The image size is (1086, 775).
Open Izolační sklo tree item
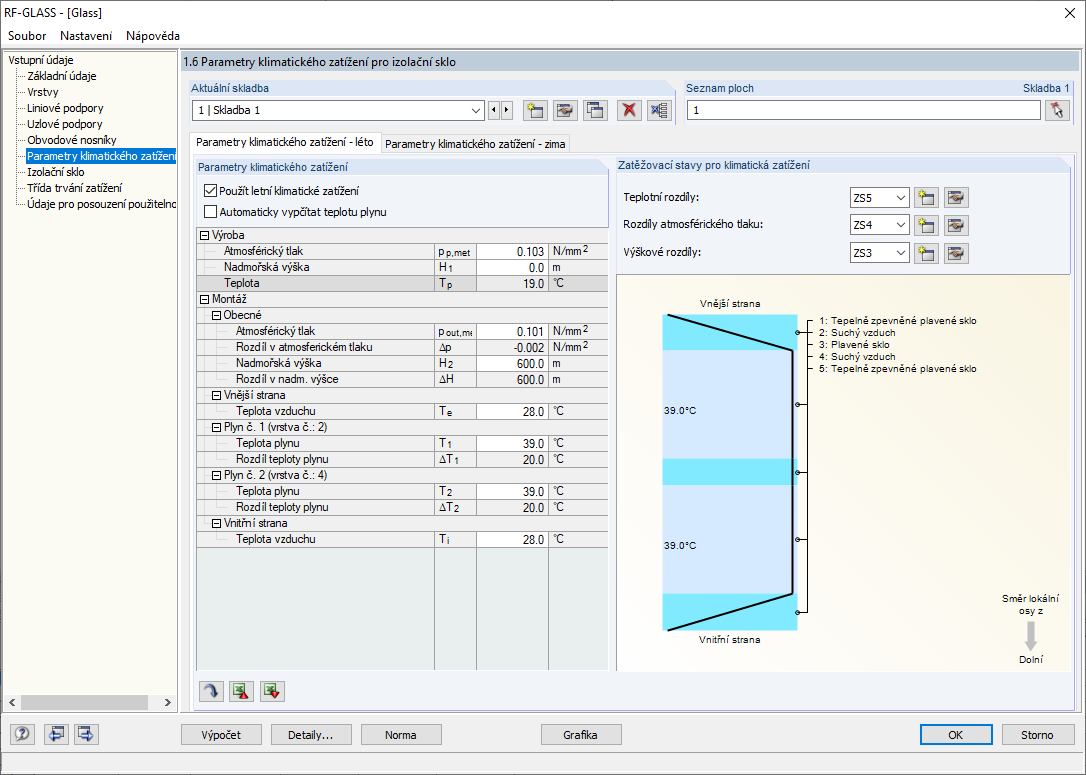[x=55, y=172]
